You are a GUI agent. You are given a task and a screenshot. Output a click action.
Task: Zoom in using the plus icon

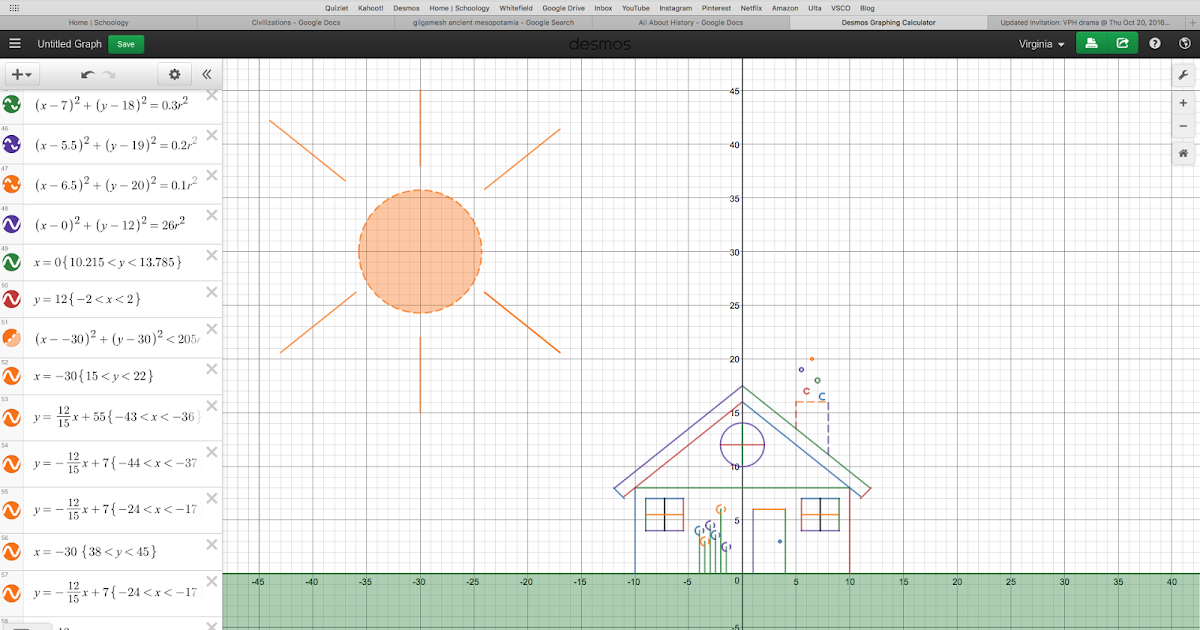1183,102
